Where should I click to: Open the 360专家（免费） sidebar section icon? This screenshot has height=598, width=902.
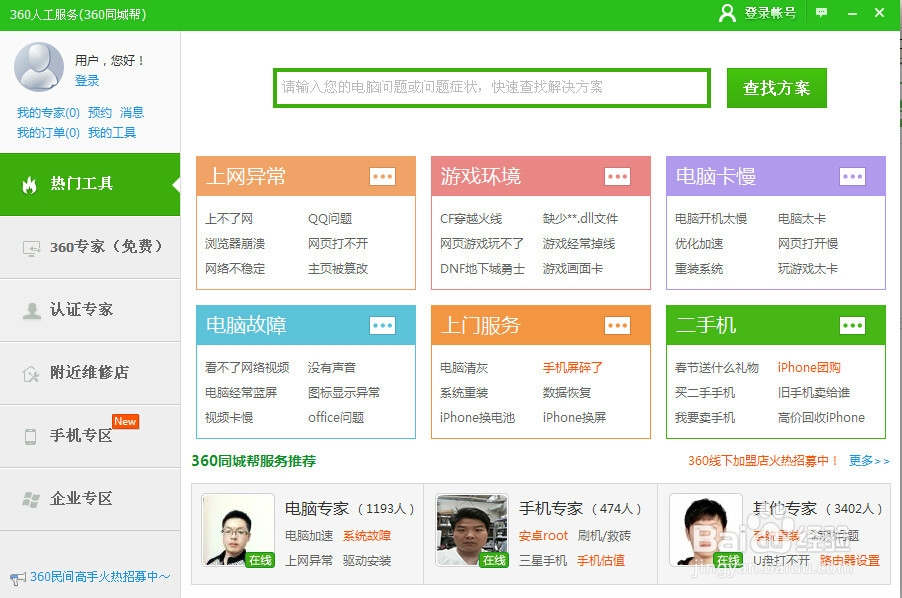pyautogui.click(x=31, y=247)
